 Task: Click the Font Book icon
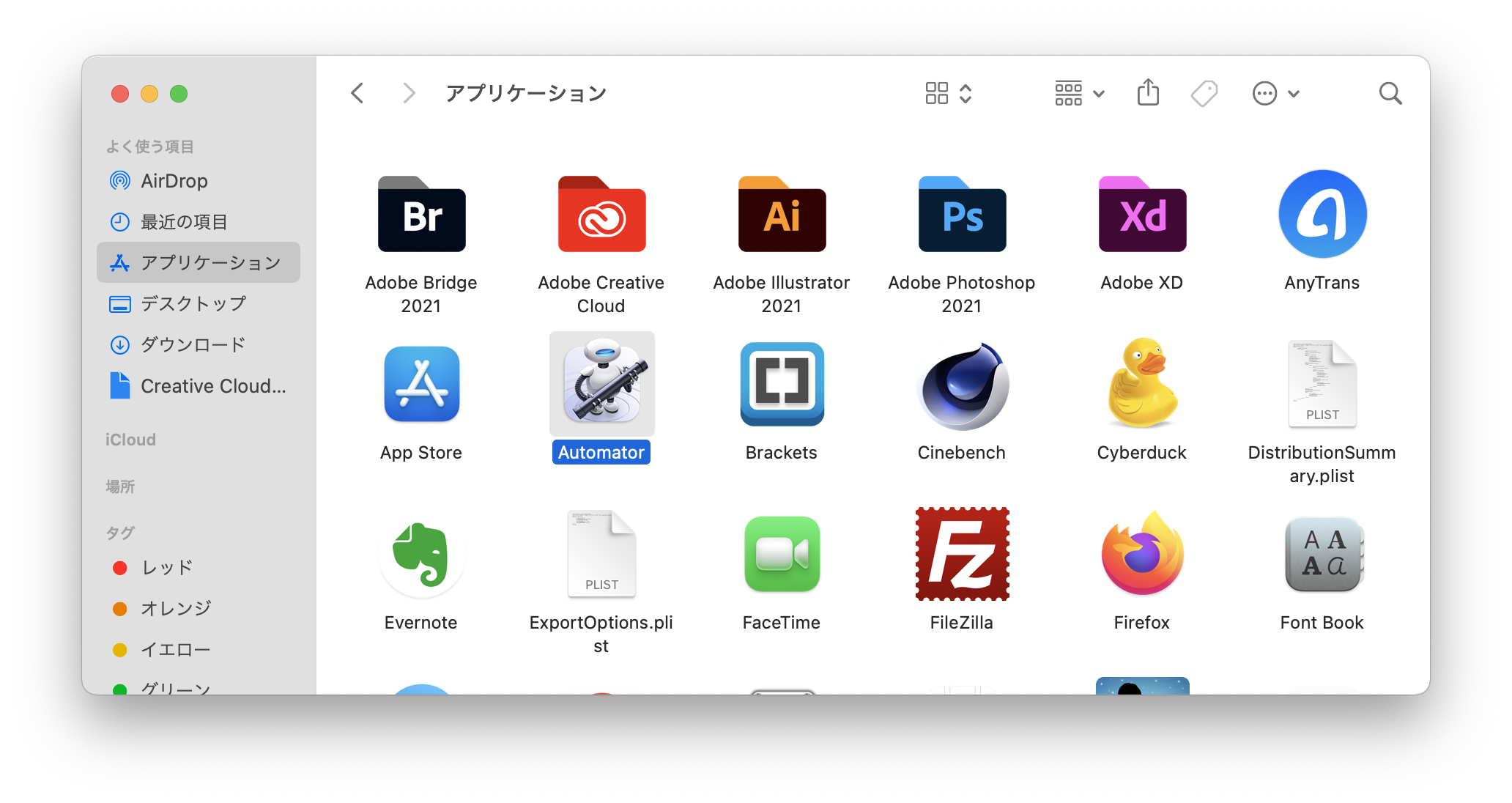(1323, 554)
